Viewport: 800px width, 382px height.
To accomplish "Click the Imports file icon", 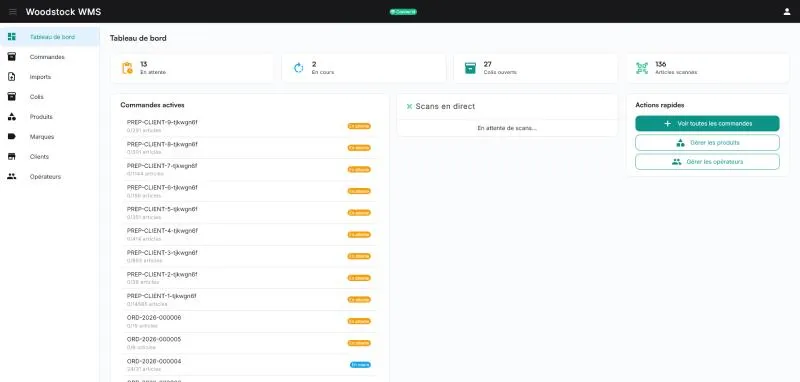I will [x=12, y=77].
